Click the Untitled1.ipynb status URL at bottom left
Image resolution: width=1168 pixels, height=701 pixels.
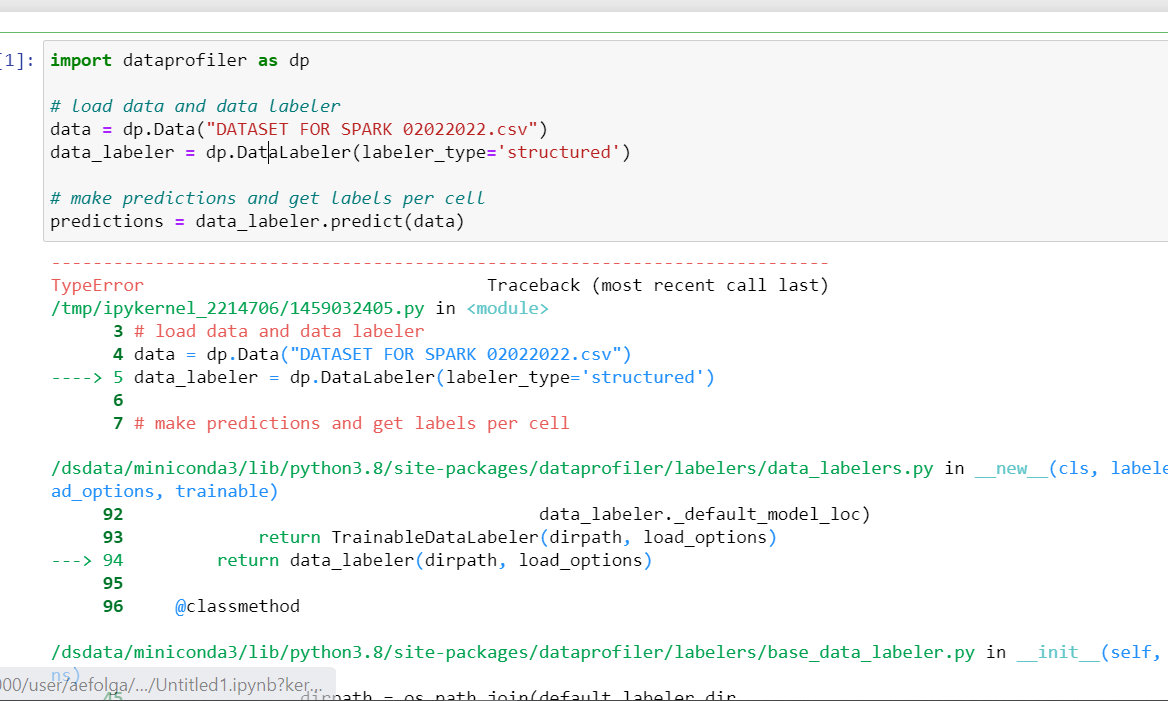pos(161,685)
